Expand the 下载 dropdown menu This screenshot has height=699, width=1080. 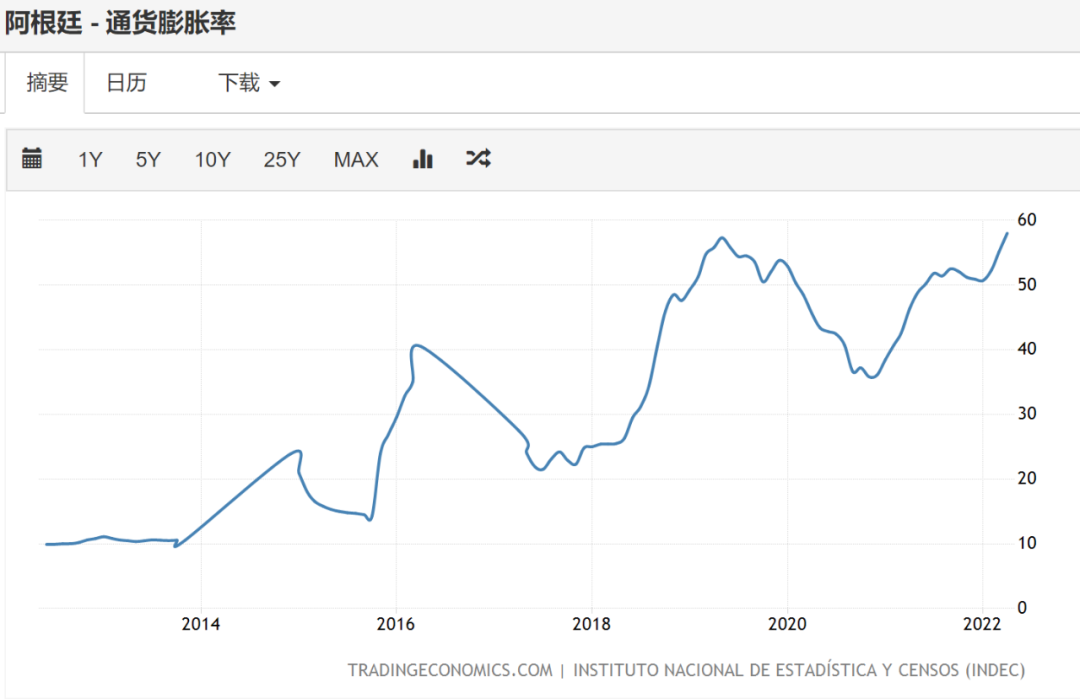pos(249,83)
